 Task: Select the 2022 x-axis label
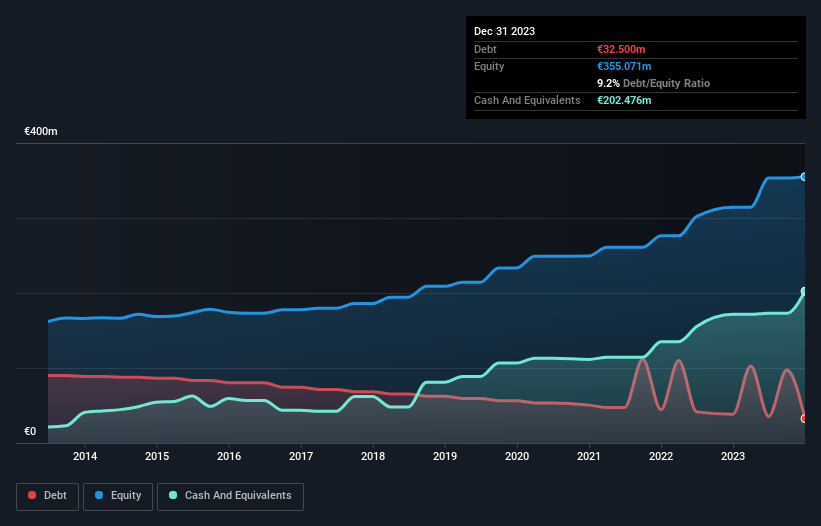pyautogui.click(x=661, y=456)
